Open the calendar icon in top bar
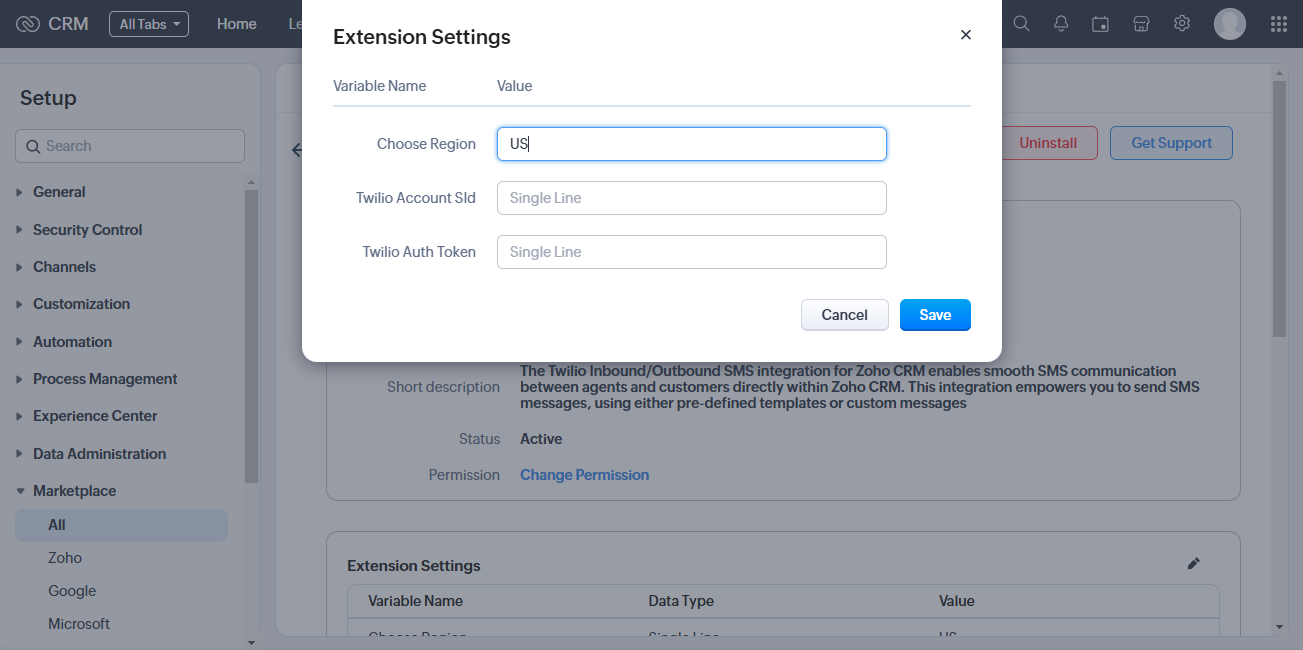 [1100, 23]
